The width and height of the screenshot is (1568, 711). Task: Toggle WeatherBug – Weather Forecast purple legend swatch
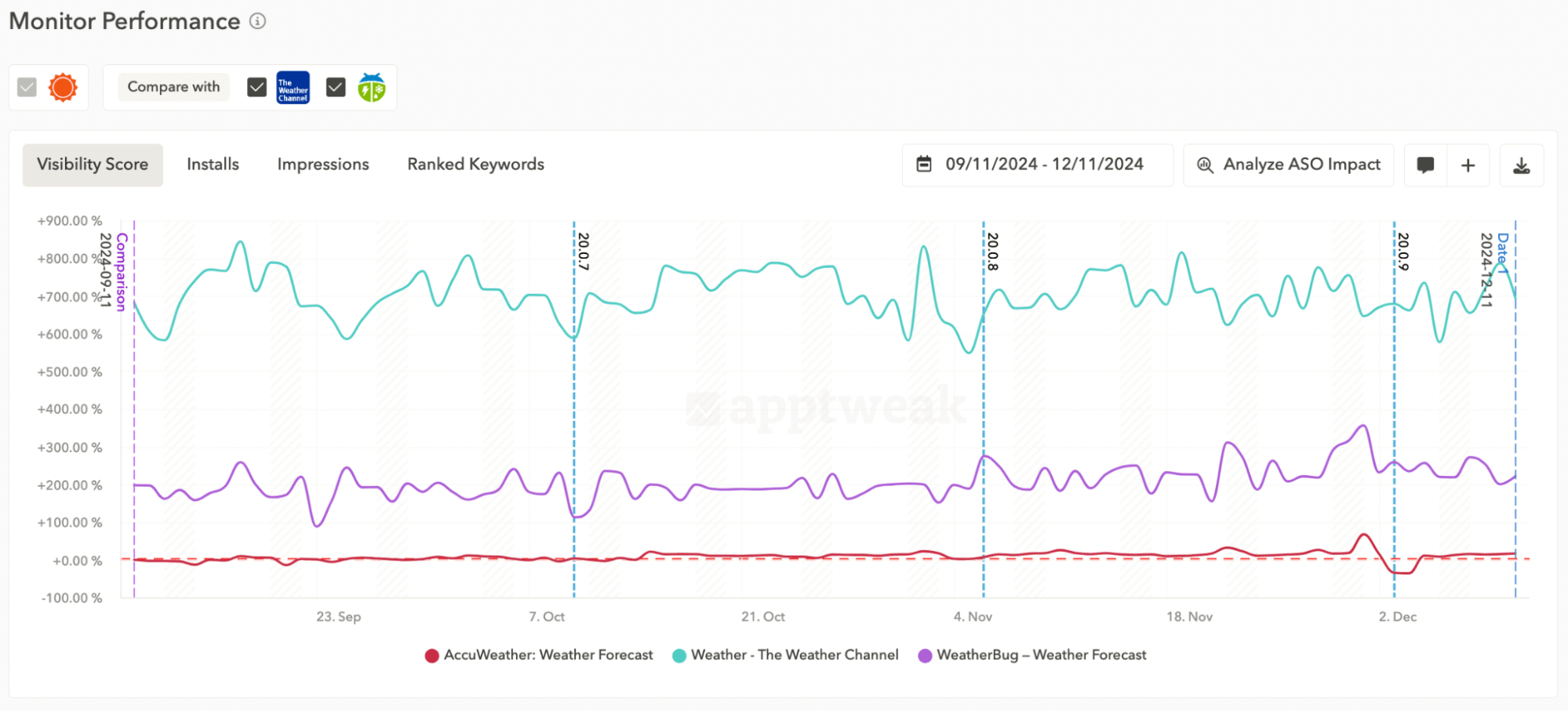pyautogui.click(x=925, y=655)
